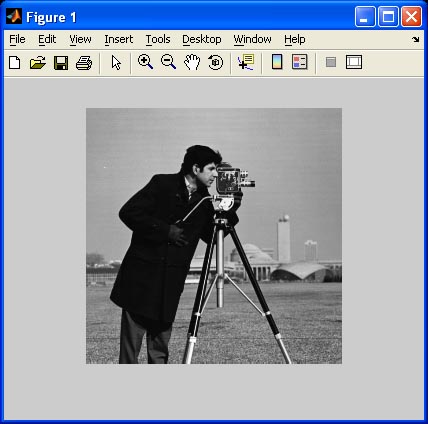Open the Edit menu
428x424 pixels.
point(47,39)
